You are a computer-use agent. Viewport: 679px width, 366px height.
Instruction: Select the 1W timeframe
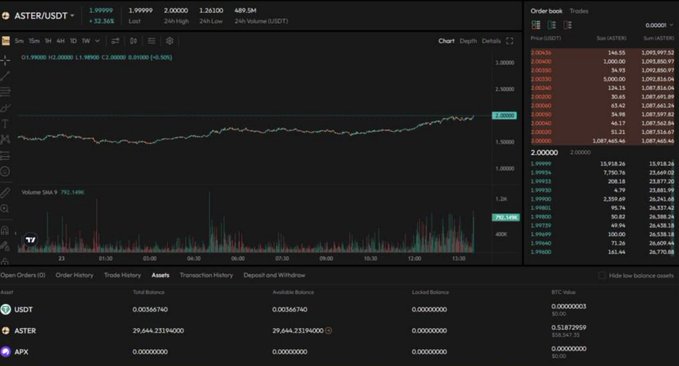[86, 41]
